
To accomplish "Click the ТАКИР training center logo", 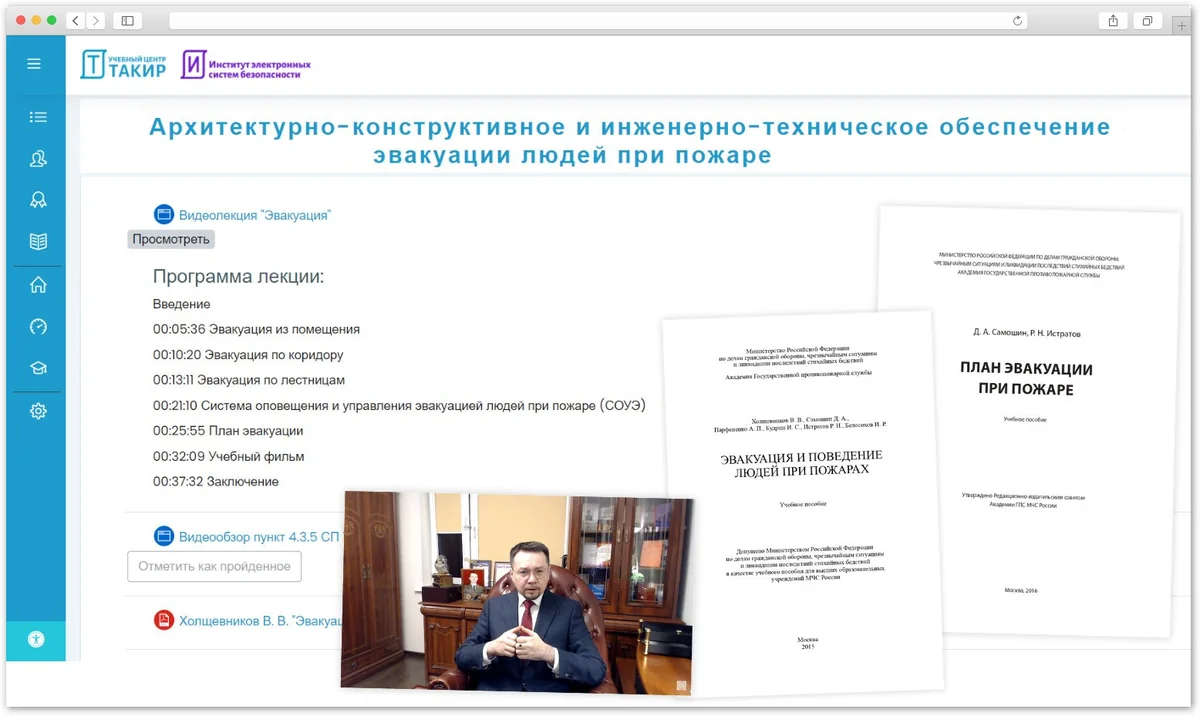I will pos(123,64).
